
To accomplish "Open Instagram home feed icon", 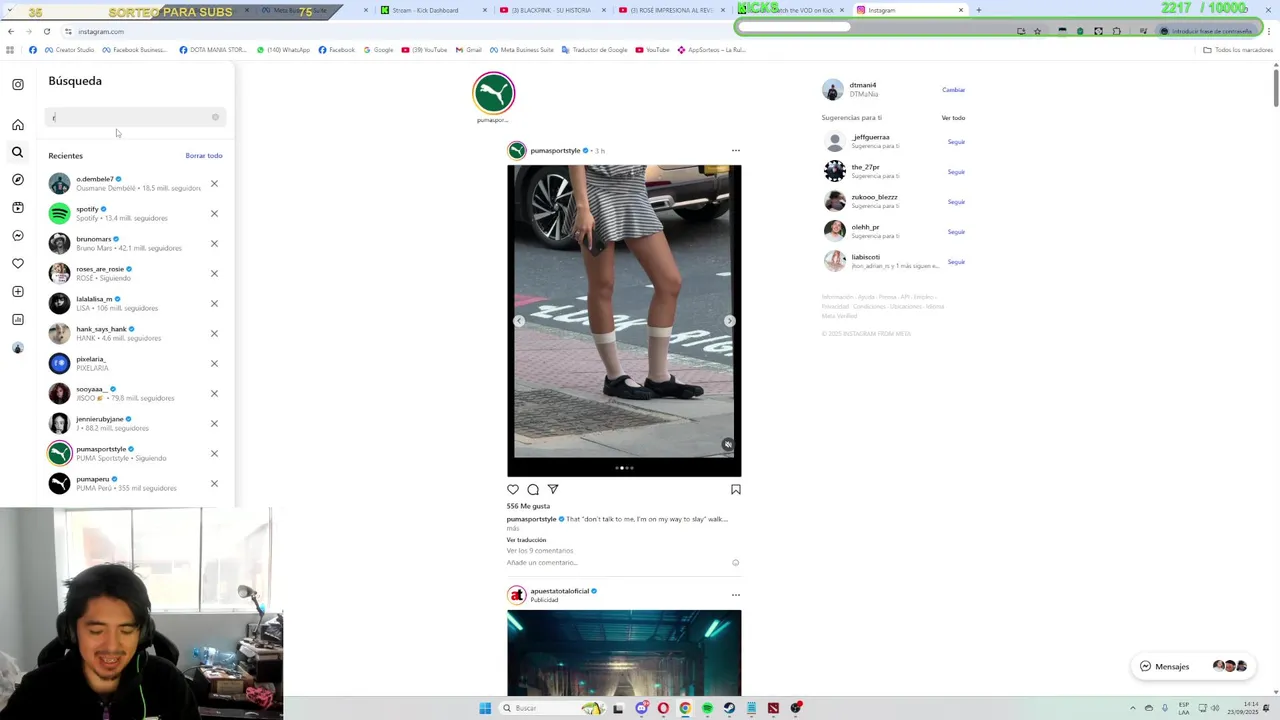I will (x=17, y=125).
